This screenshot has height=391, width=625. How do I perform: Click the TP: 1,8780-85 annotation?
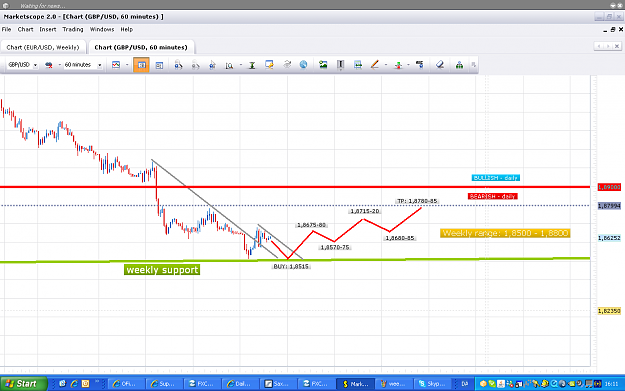pos(417,201)
